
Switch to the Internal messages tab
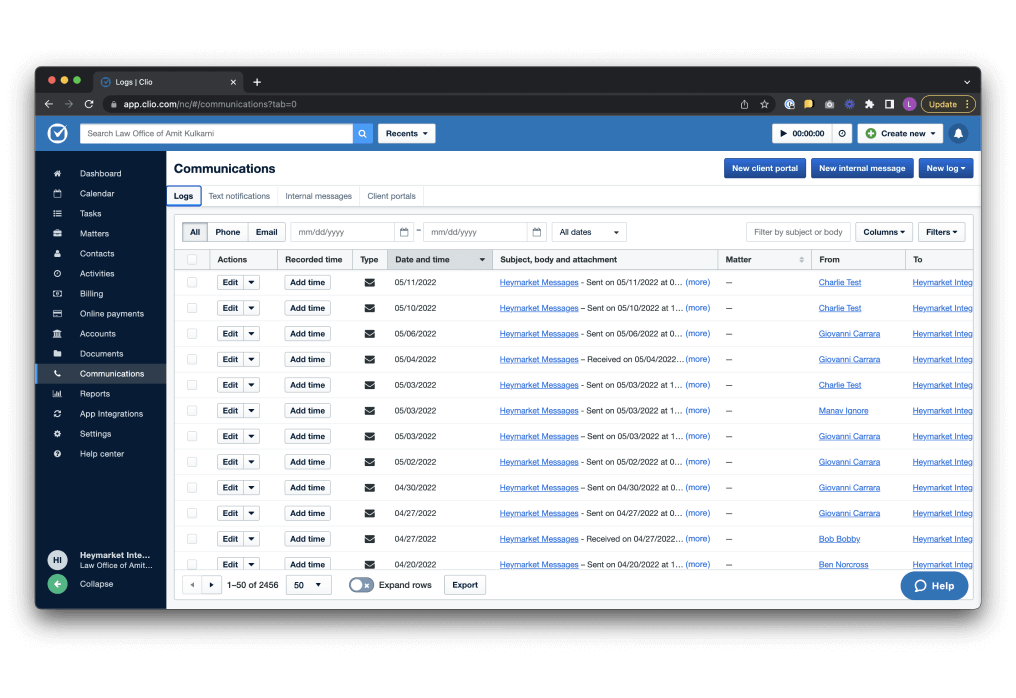[x=318, y=196]
